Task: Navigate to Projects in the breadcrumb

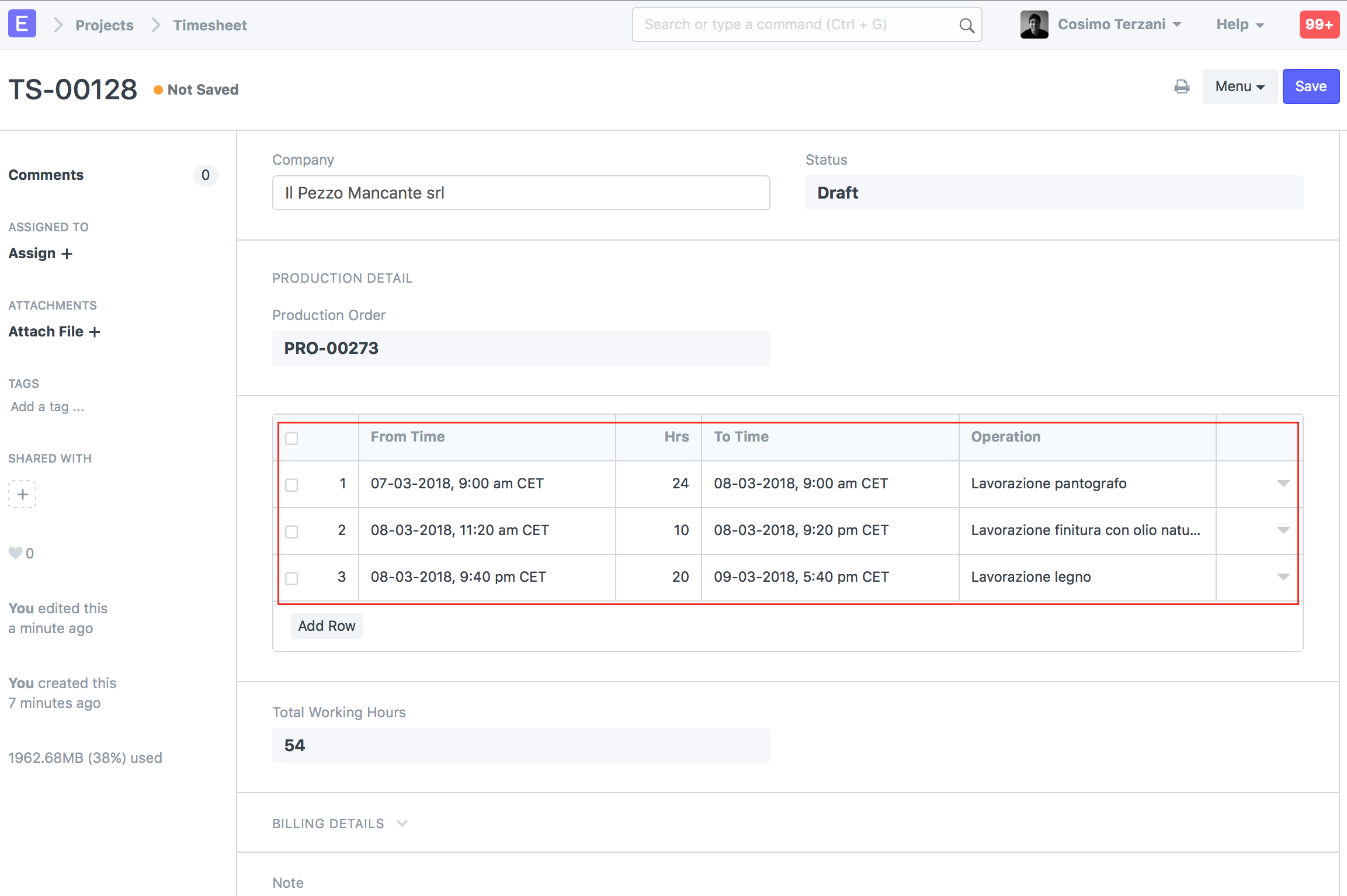Action: pyautogui.click(x=104, y=25)
